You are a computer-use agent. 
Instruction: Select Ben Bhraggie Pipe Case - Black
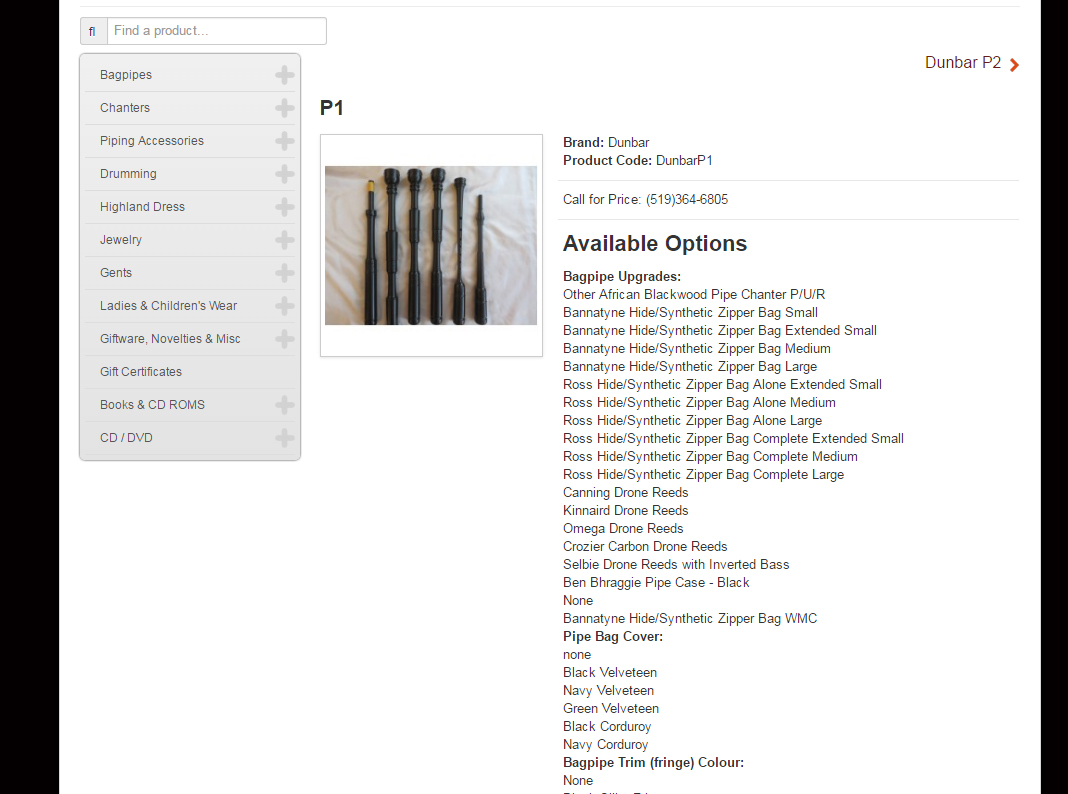click(656, 583)
